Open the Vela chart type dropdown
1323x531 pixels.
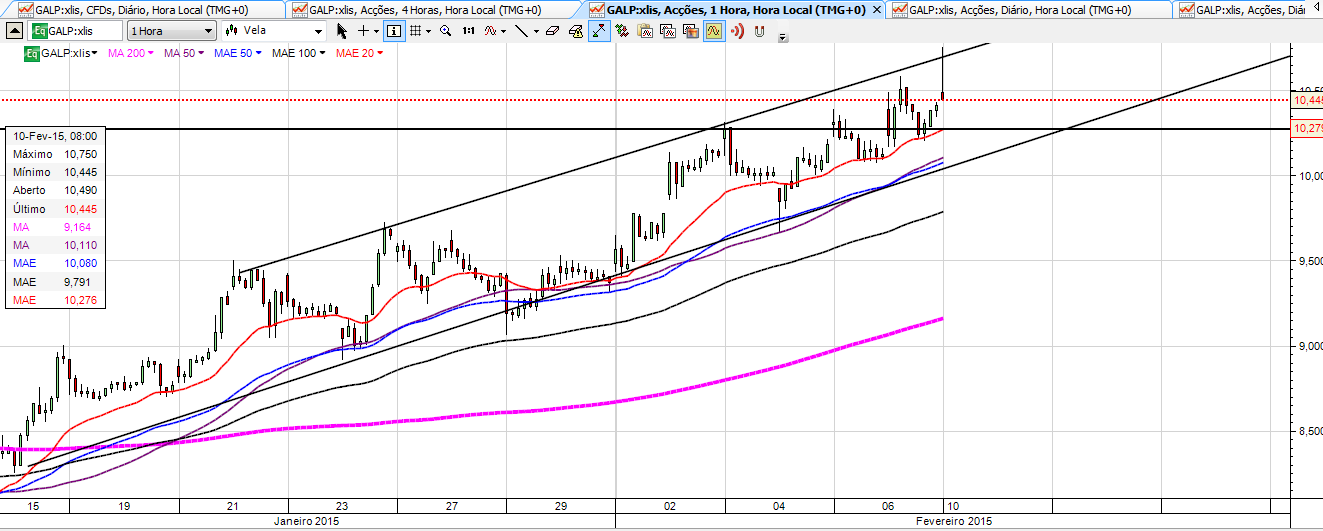click(x=273, y=30)
